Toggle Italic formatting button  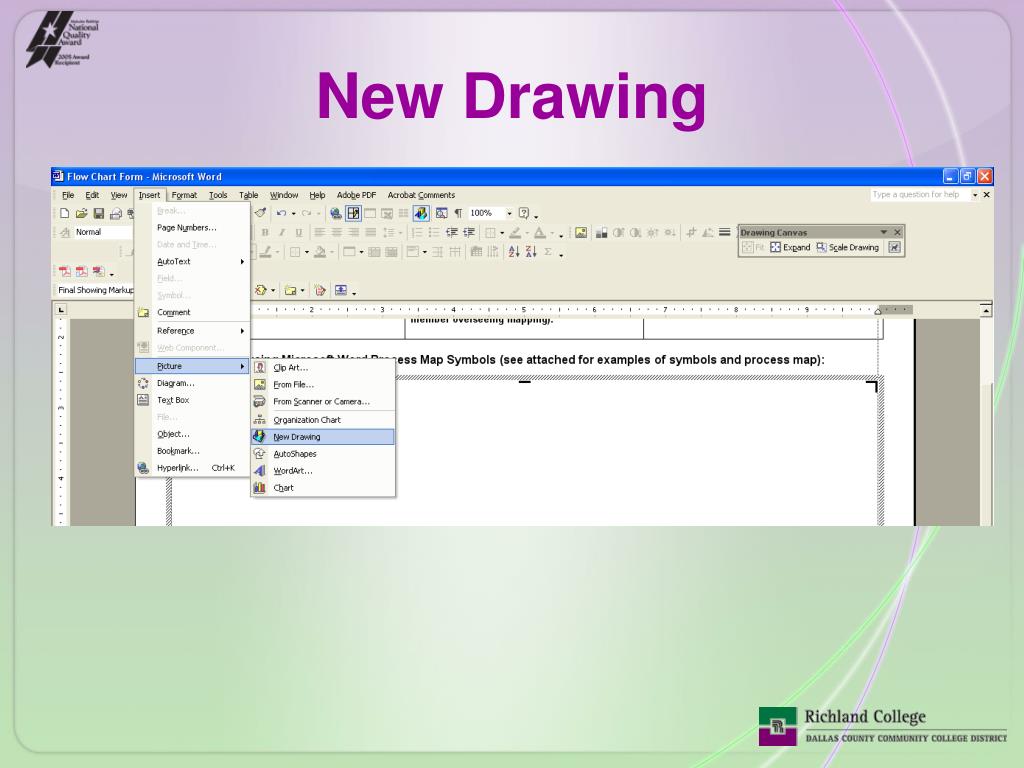[281, 232]
